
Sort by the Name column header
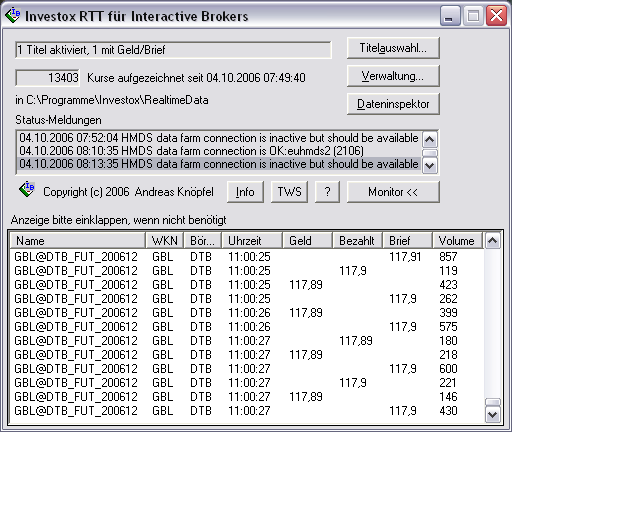point(78,241)
